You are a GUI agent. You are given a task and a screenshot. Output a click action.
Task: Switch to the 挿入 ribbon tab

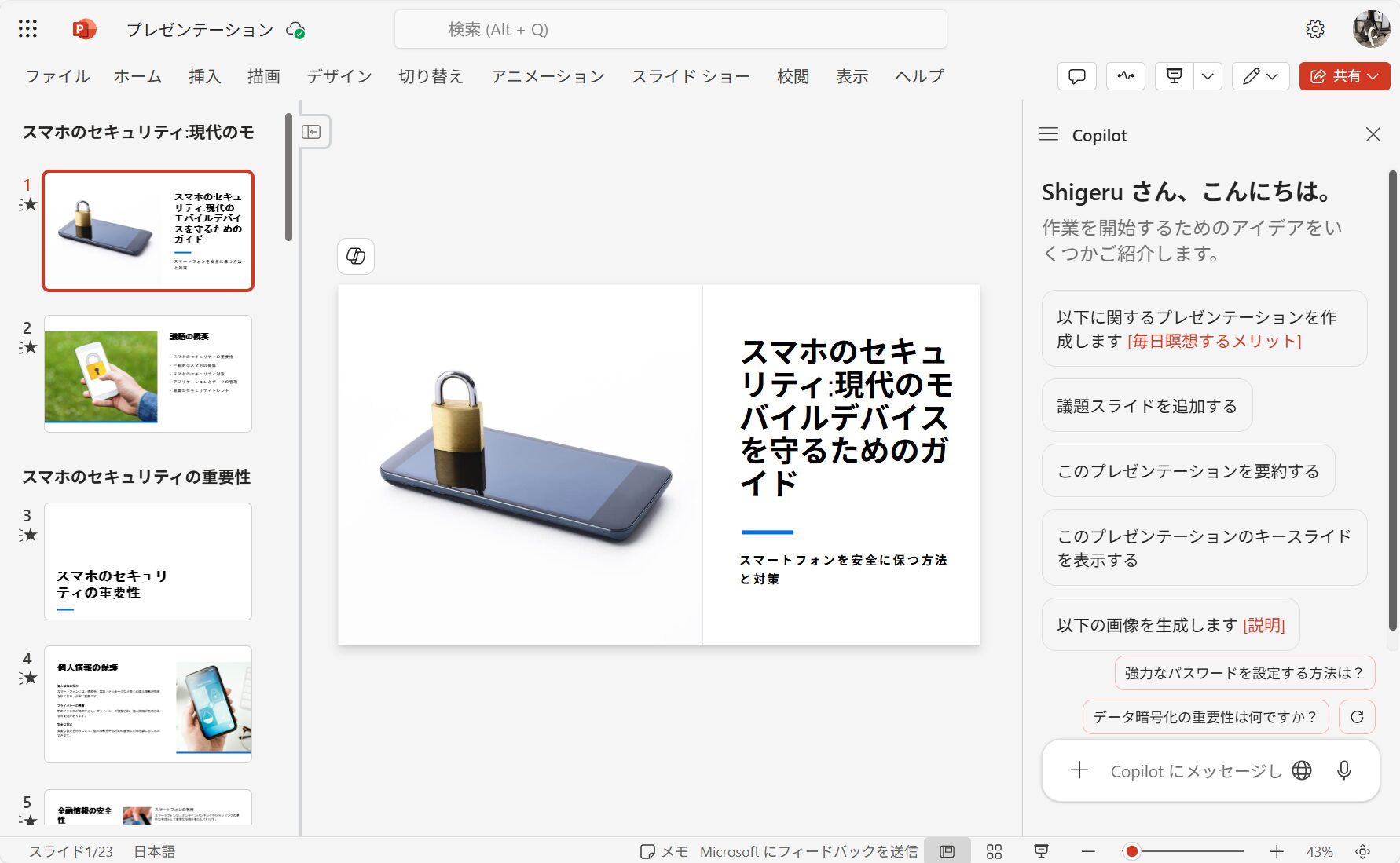[x=204, y=76]
